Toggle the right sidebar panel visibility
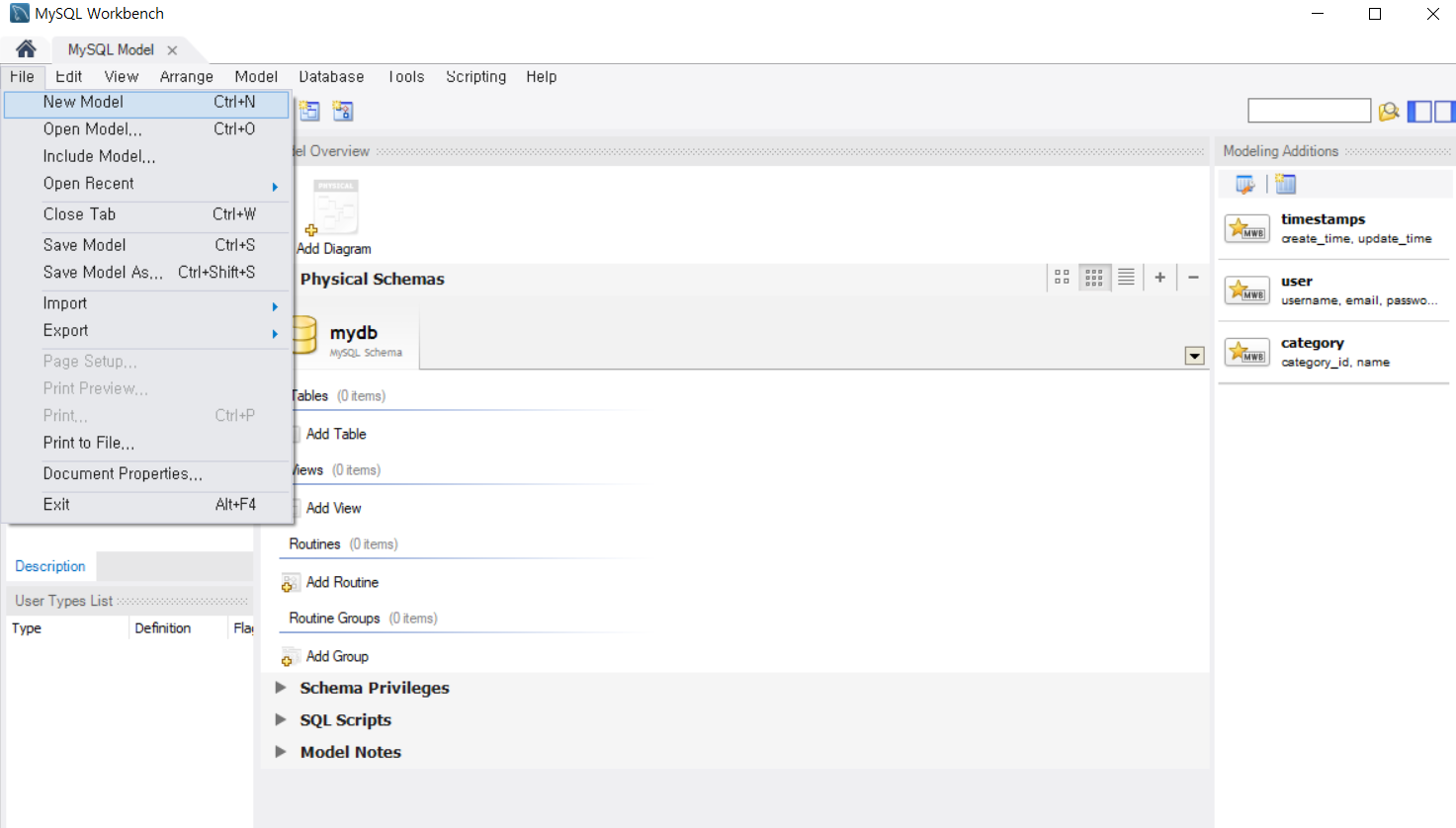Image resolution: width=1456 pixels, height=828 pixels. pos(1445,112)
